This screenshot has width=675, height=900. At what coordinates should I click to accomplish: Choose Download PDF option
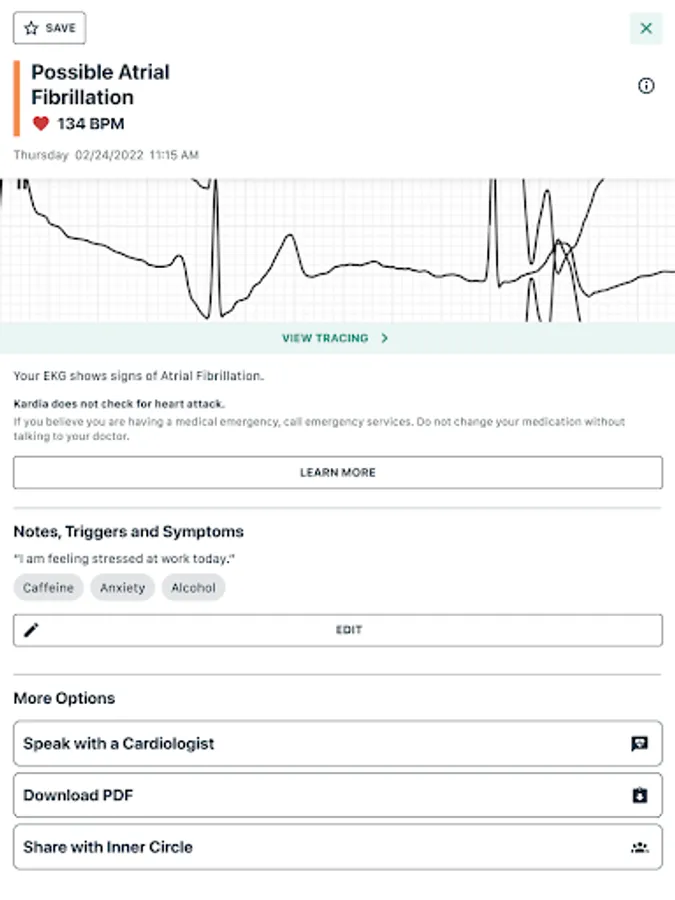coord(337,796)
